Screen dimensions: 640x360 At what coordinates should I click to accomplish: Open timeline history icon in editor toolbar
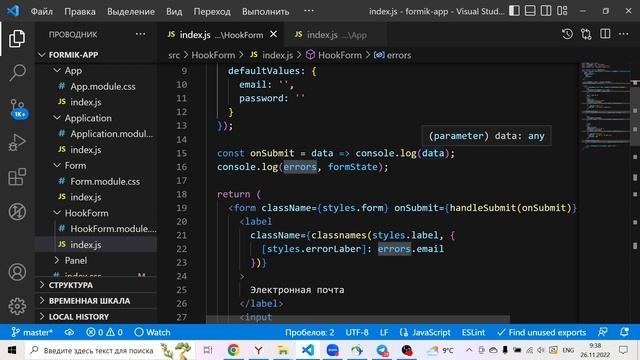567,34
